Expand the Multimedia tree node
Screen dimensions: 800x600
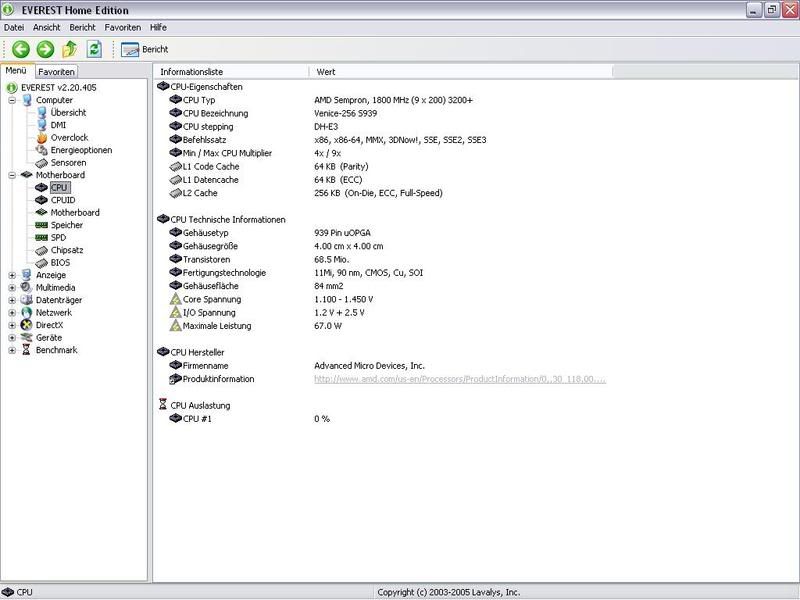[x=12, y=288]
